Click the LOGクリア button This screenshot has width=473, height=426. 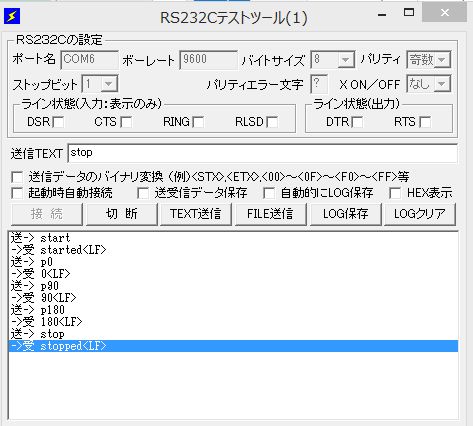tap(420, 214)
